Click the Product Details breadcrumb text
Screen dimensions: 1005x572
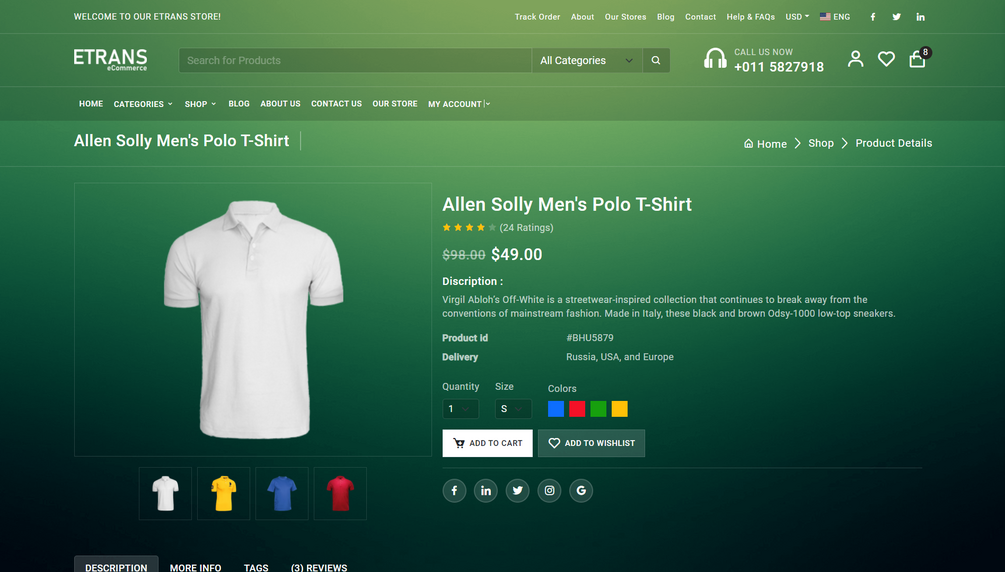tap(893, 143)
